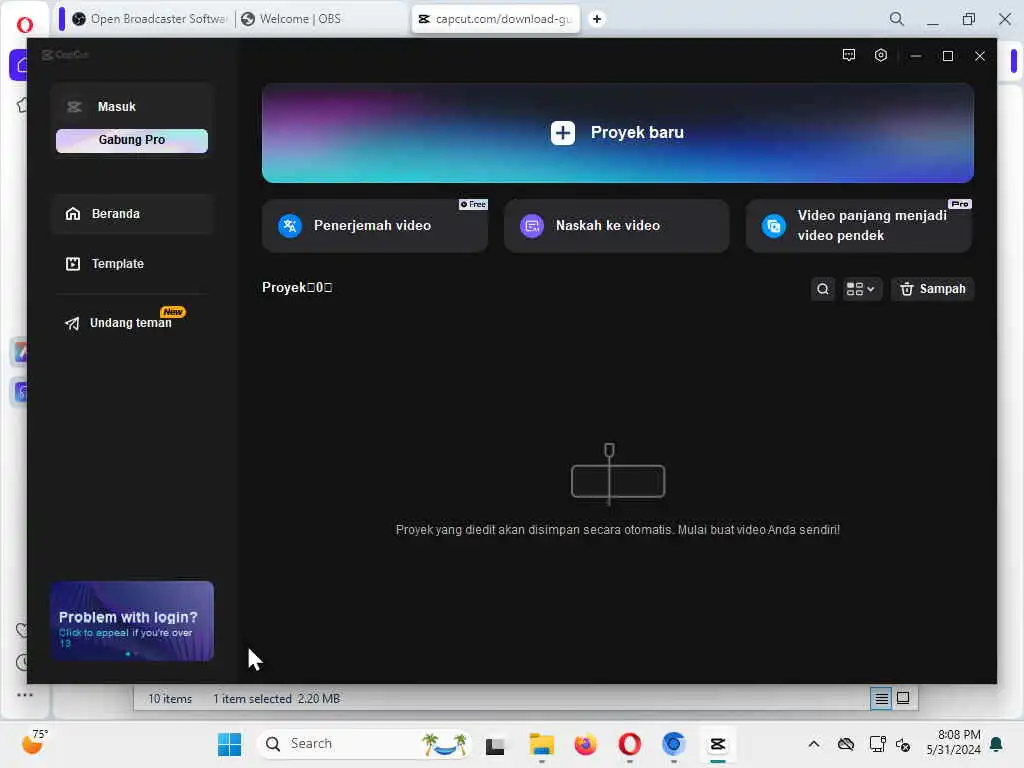Expand the project view layout dropdown

click(860, 289)
